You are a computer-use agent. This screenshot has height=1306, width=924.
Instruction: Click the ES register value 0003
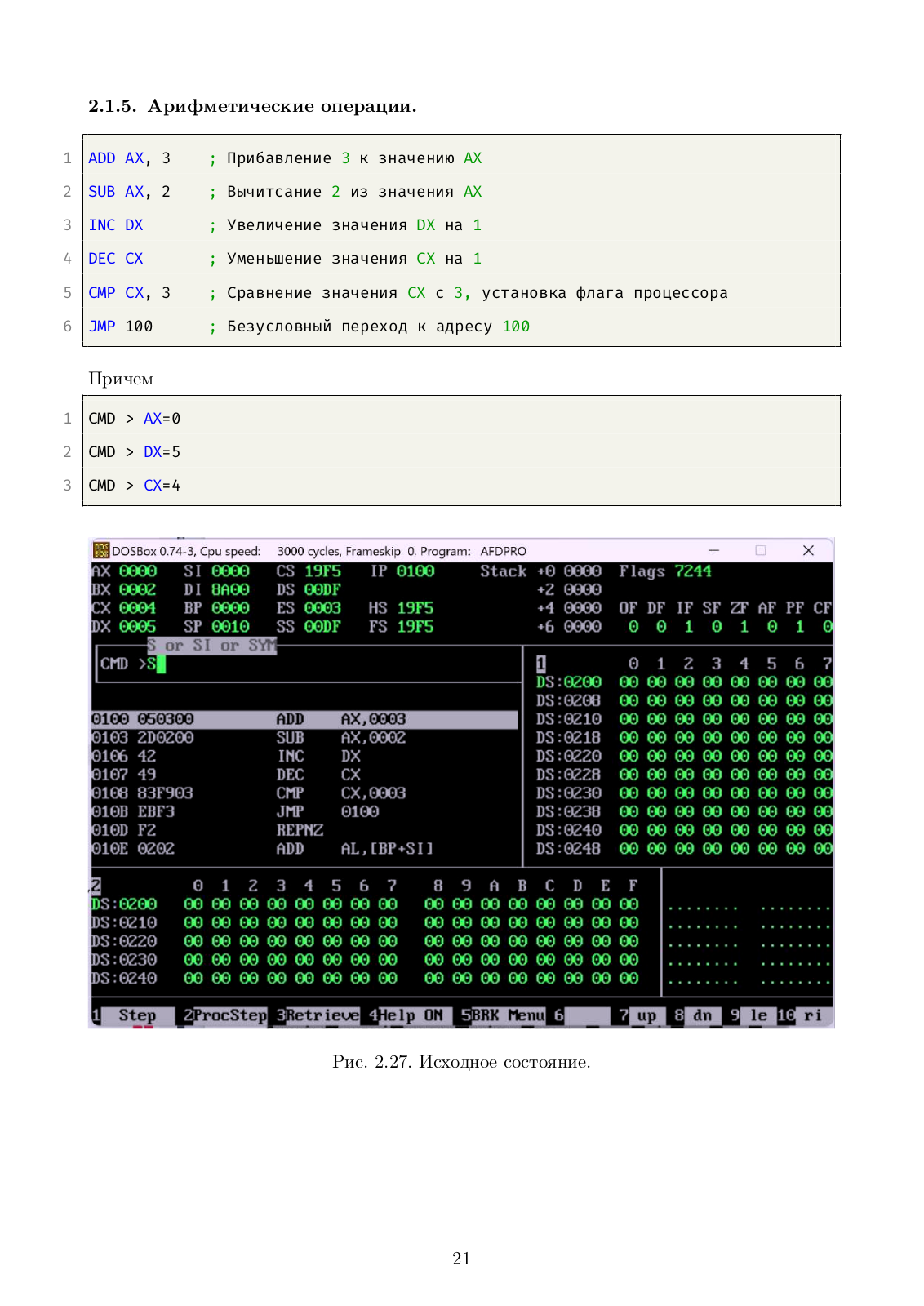click(323, 608)
